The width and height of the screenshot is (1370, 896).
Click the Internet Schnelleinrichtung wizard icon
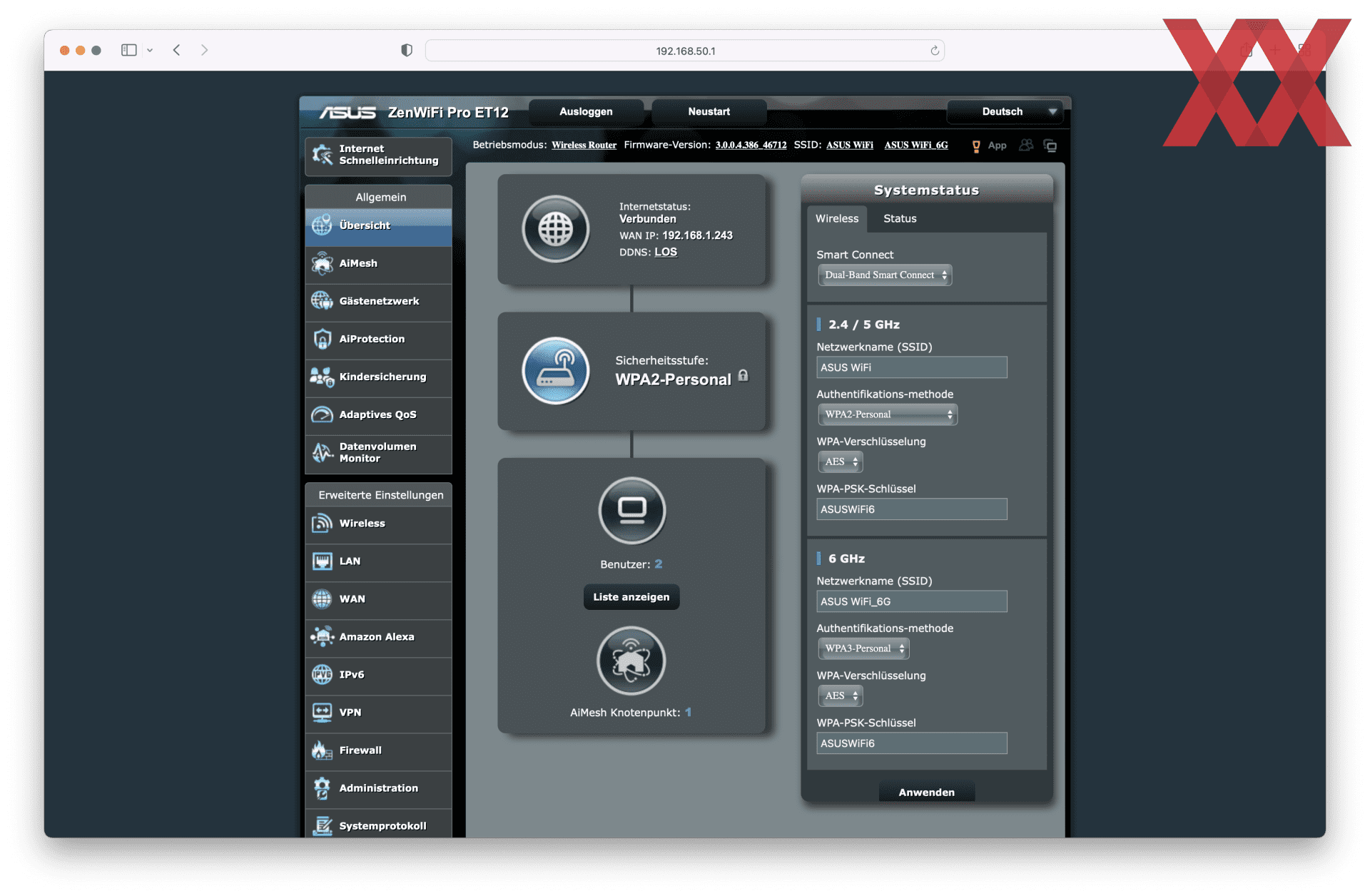coord(322,154)
